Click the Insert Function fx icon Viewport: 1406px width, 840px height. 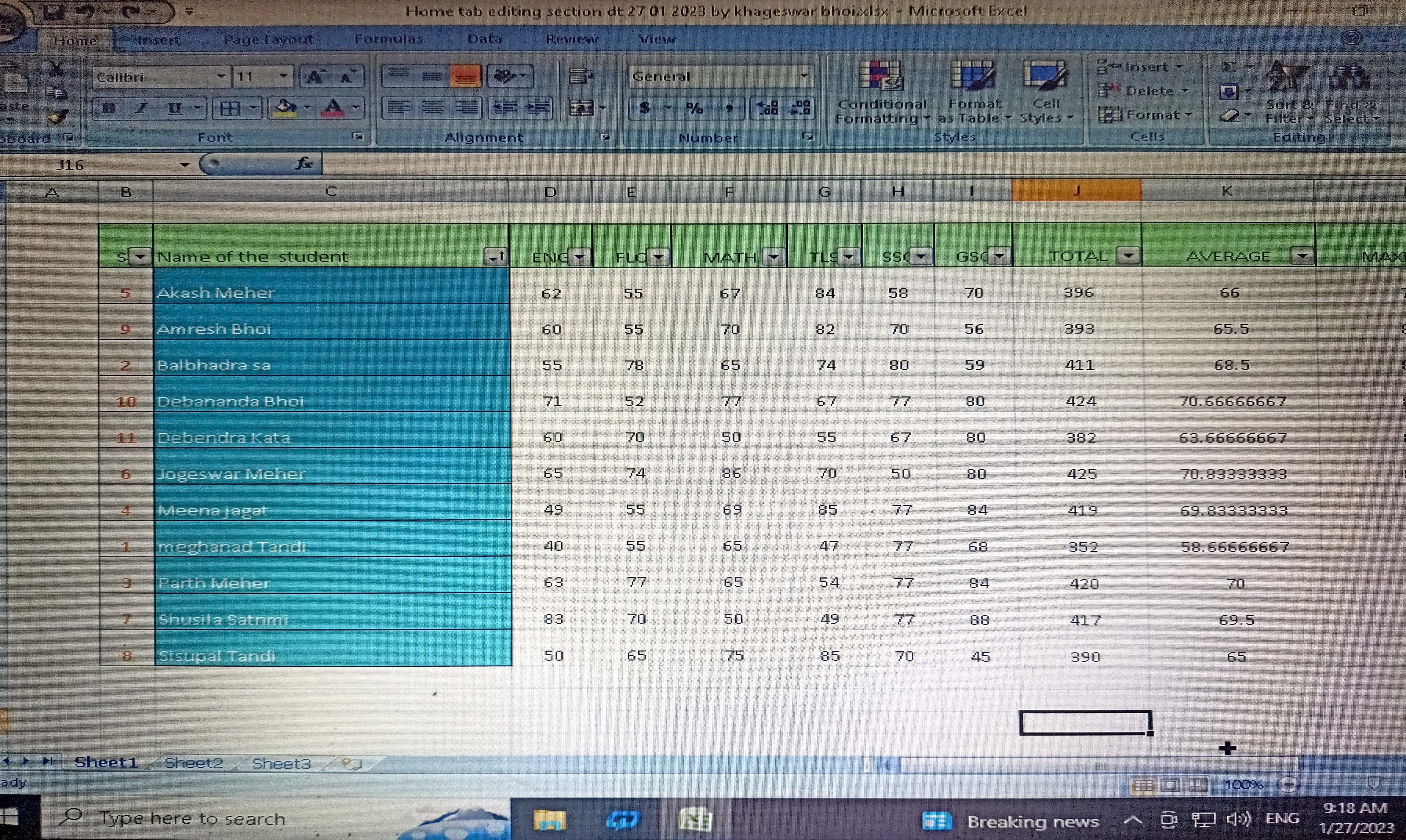point(304,164)
